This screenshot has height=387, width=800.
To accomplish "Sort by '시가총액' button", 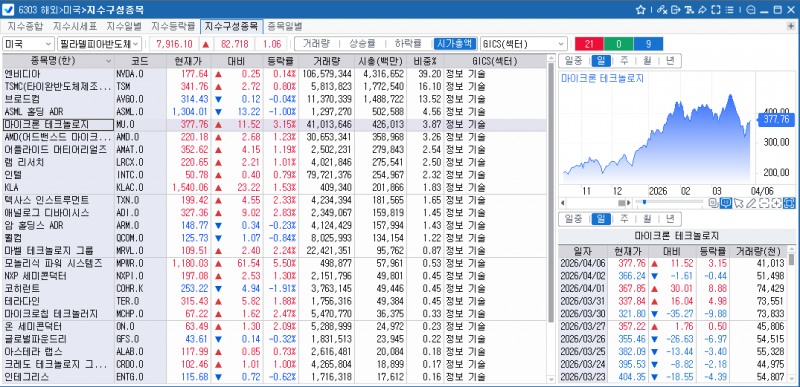I will coord(455,44).
